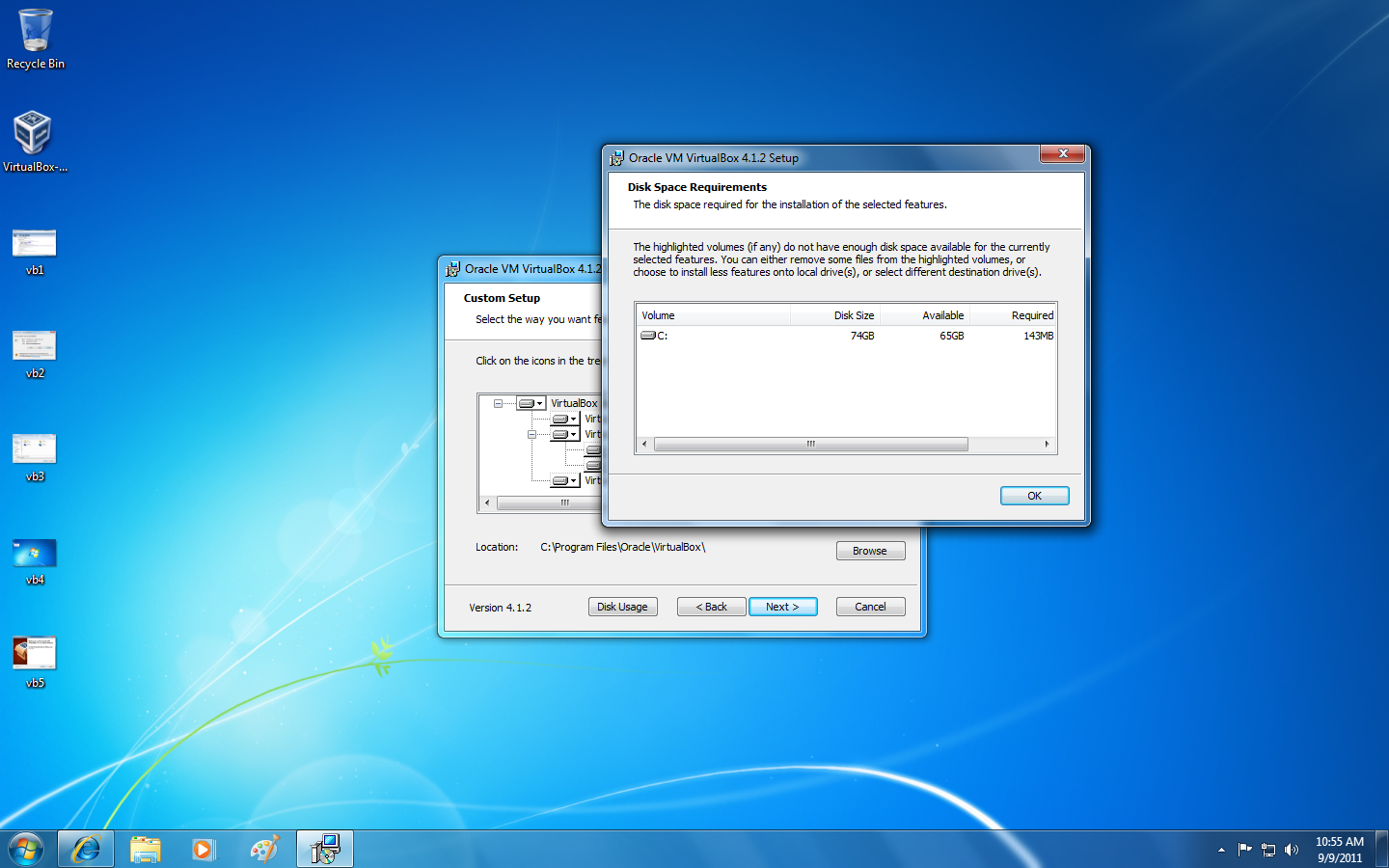
Task: Click the install location path text
Action: click(622, 547)
